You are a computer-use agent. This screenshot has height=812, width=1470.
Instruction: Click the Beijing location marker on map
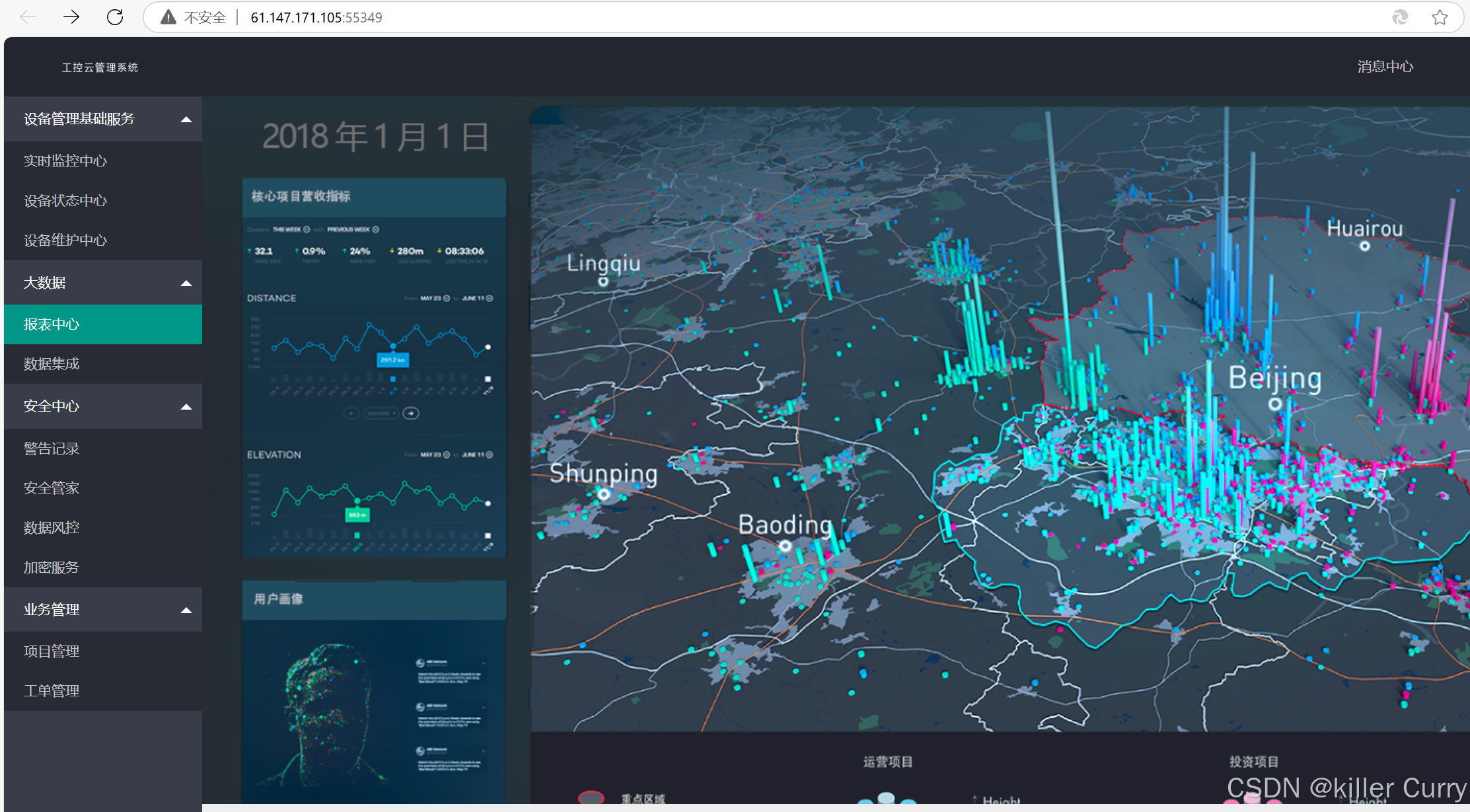pos(1274,403)
